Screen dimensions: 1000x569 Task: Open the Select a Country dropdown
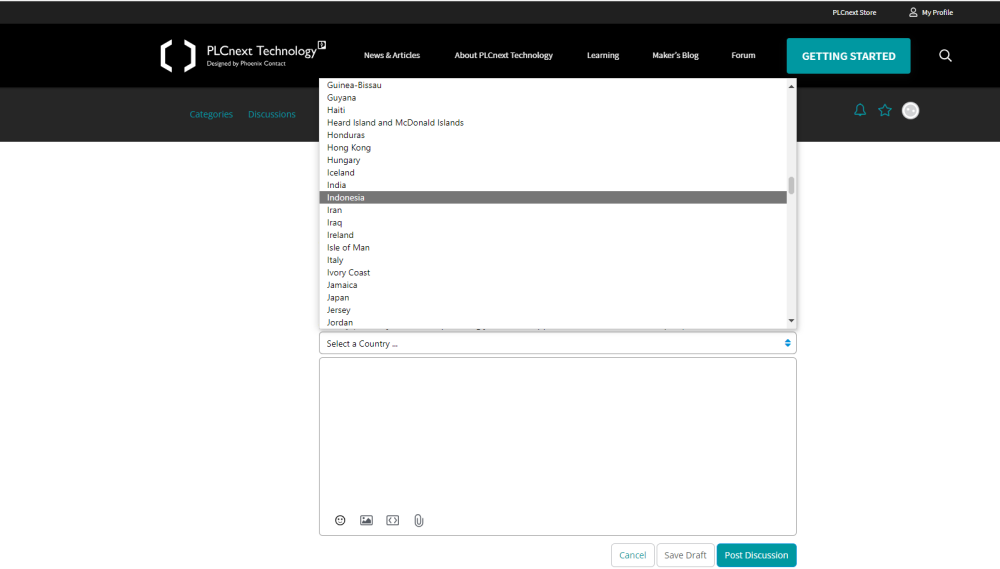pyautogui.click(x=557, y=344)
